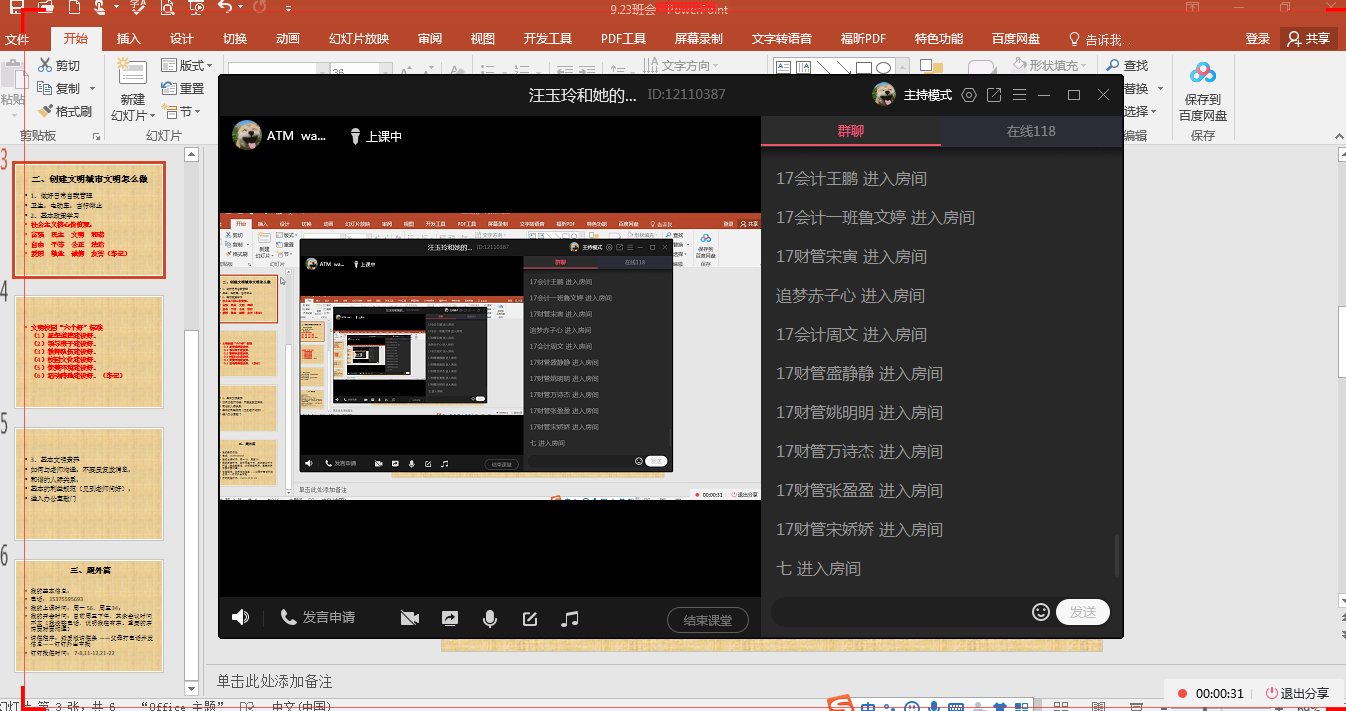
Task: Click the screen share icon
Action: coord(450,618)
